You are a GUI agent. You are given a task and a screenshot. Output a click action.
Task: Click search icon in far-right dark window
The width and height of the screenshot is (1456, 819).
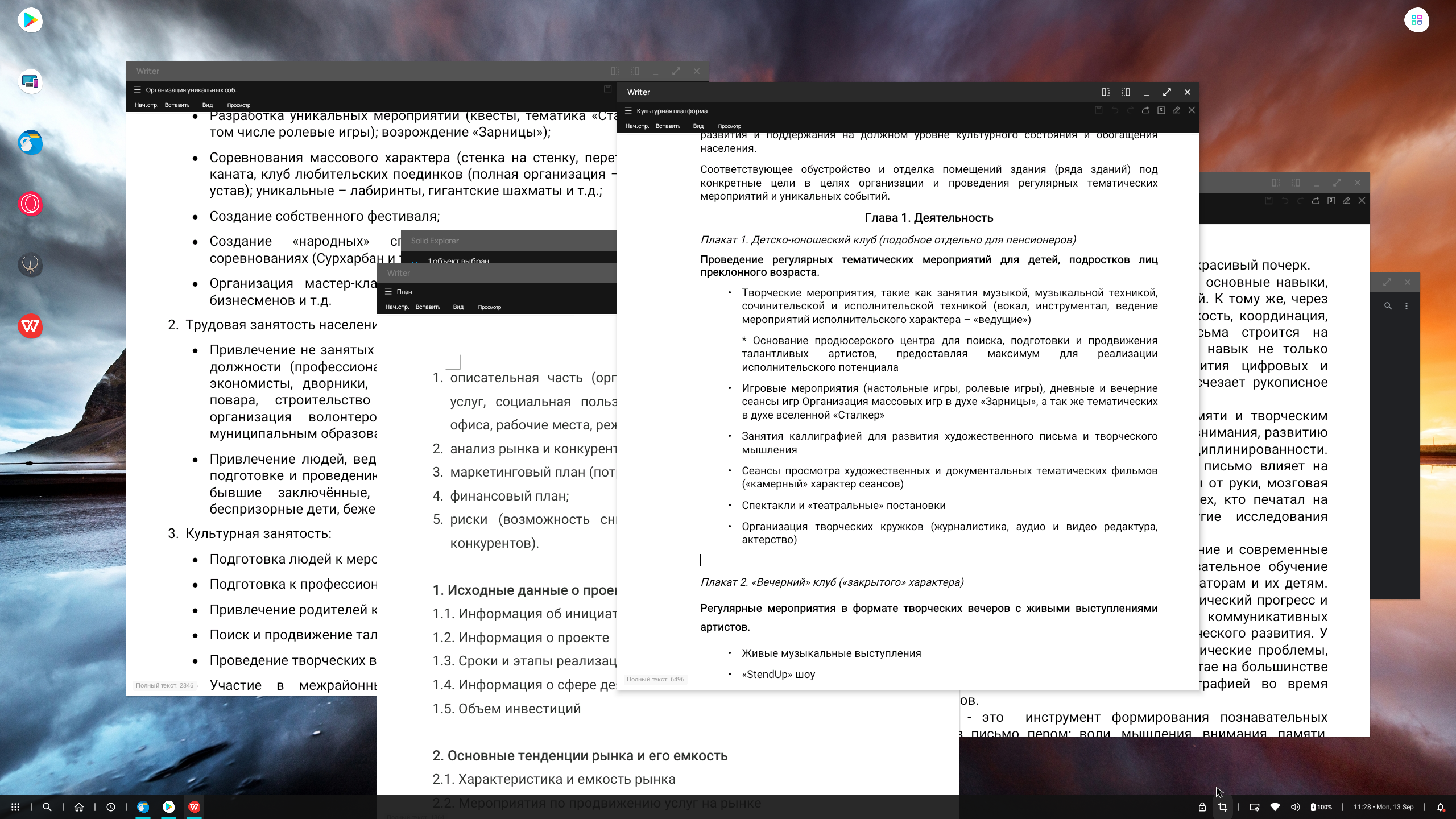1388,306
